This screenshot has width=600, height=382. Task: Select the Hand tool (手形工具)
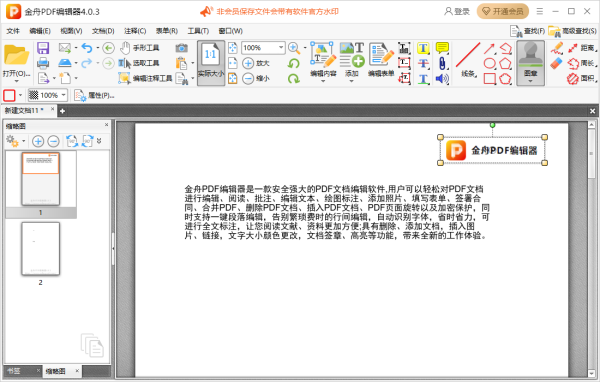pos(139,48)
